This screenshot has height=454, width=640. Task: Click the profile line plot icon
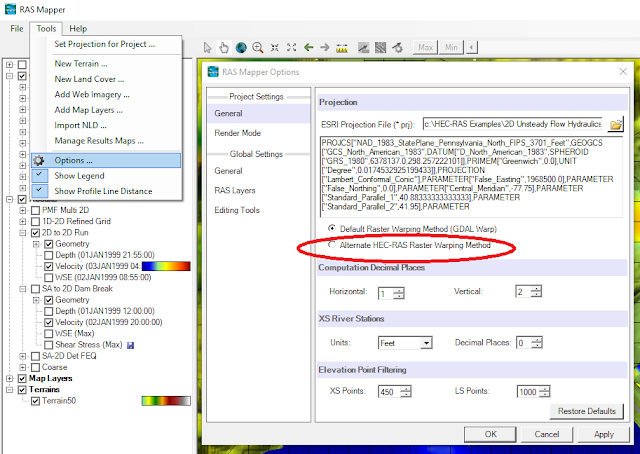click(x=363, y=48)
